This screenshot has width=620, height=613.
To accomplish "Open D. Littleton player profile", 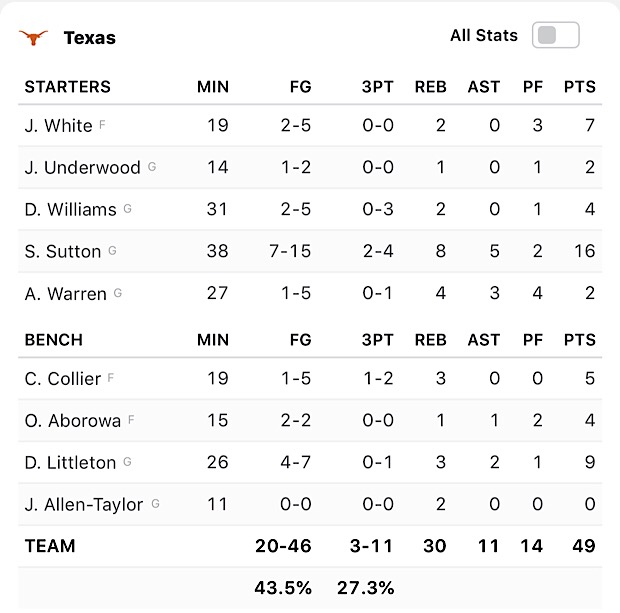I will coord(70,463).
